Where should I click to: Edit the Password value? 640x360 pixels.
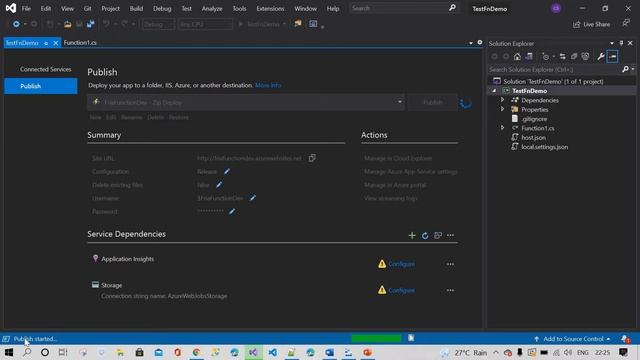232,211
